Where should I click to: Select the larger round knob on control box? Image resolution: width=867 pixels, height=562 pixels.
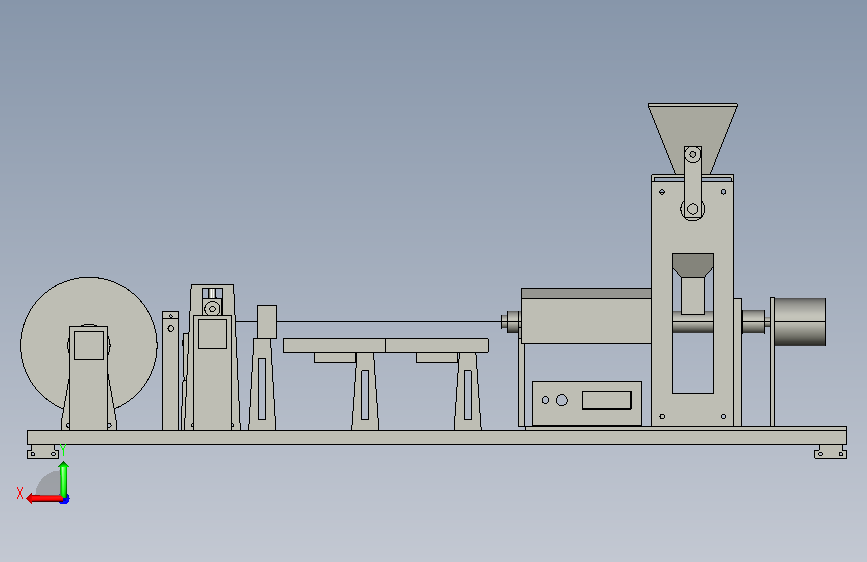tap(562, 400)
